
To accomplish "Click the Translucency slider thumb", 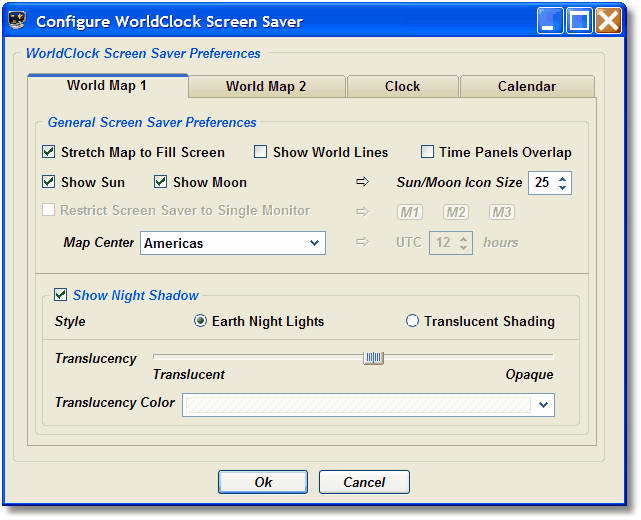I will click(373, 358).
